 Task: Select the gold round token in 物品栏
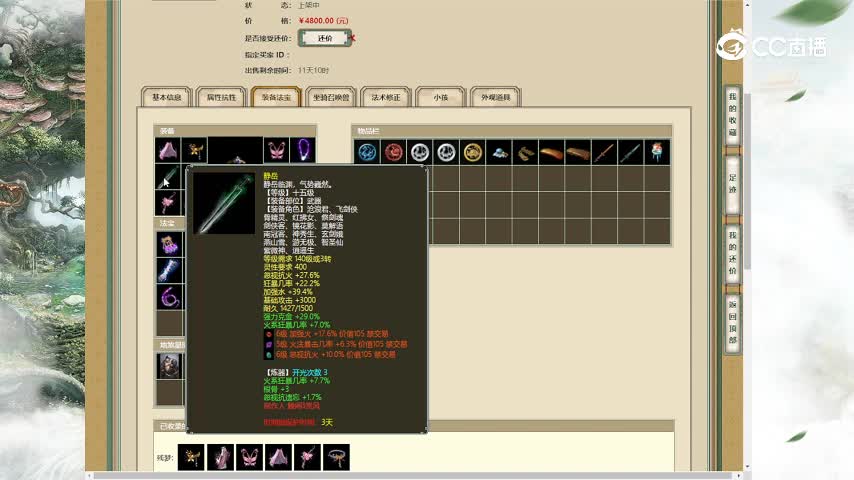pyautogui.click(x=473, y=153)
